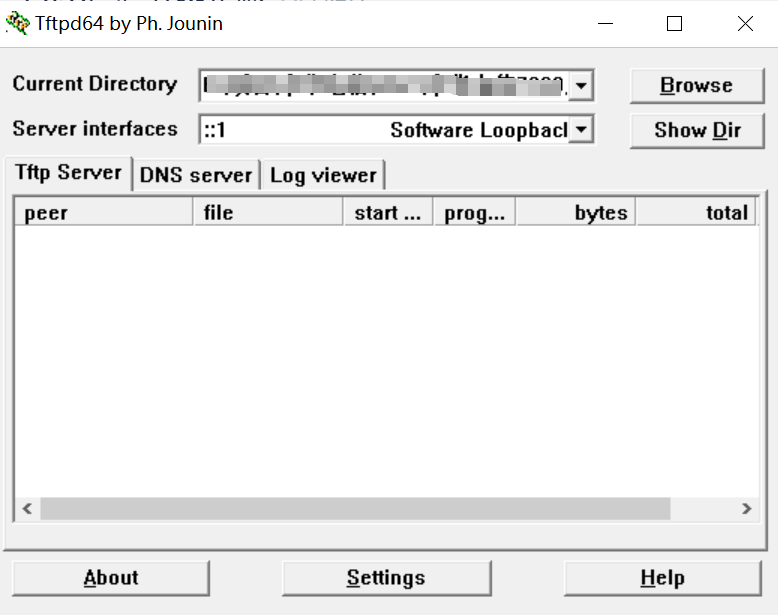Open the About dialog

(x=111, y=578)
